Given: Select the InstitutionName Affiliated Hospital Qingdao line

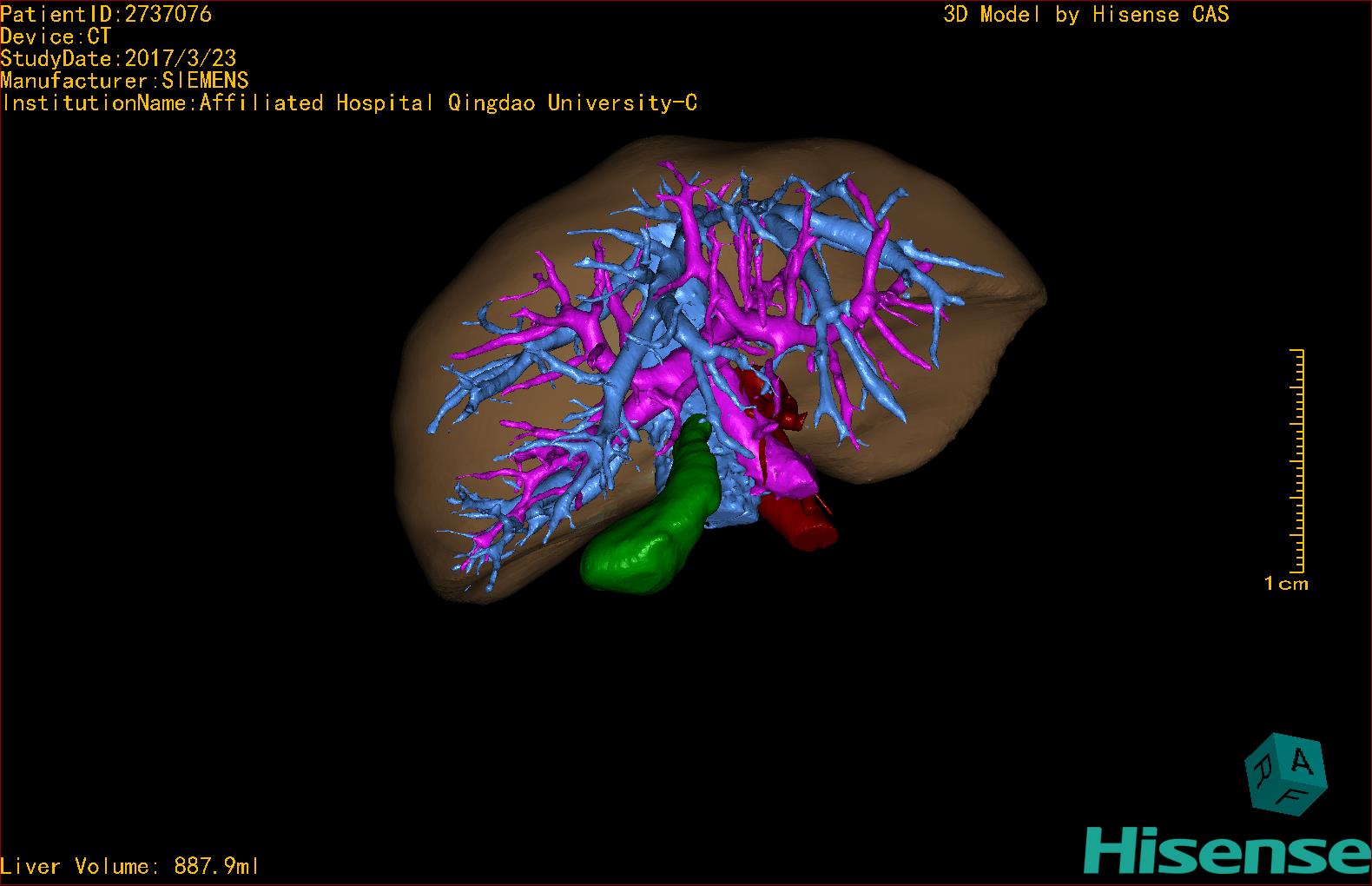Looking at the screenshot, I should (348, 103).
